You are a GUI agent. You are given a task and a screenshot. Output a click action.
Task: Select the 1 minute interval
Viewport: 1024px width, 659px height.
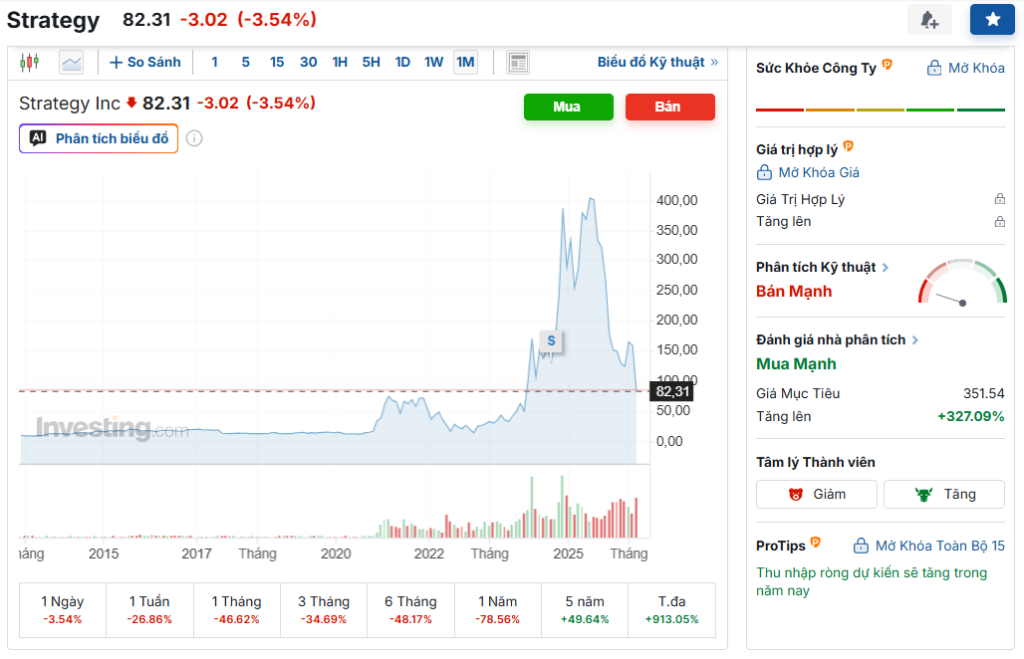pos(214,62)
